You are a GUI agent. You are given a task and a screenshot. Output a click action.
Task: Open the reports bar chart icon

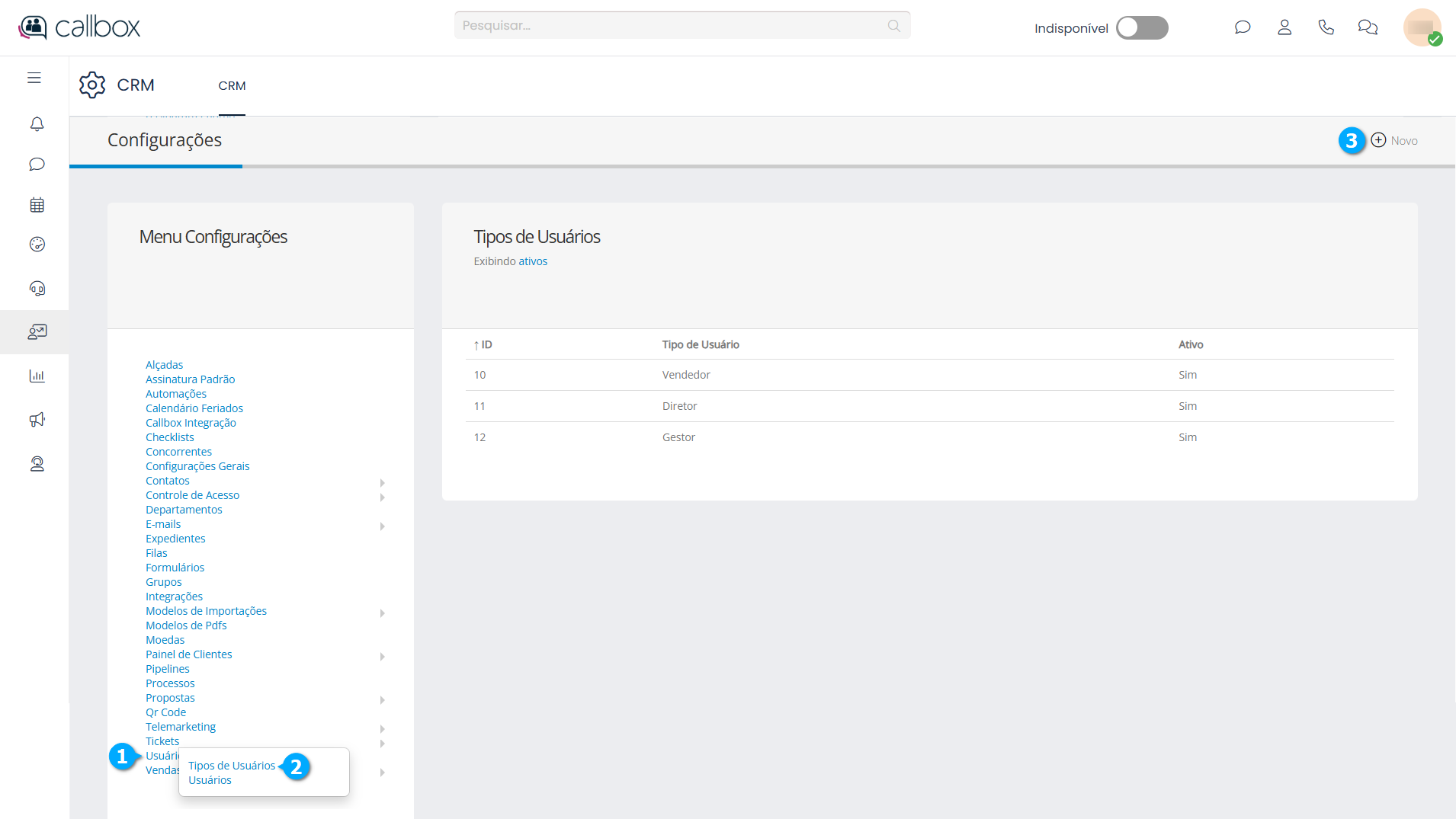point(37,376)
